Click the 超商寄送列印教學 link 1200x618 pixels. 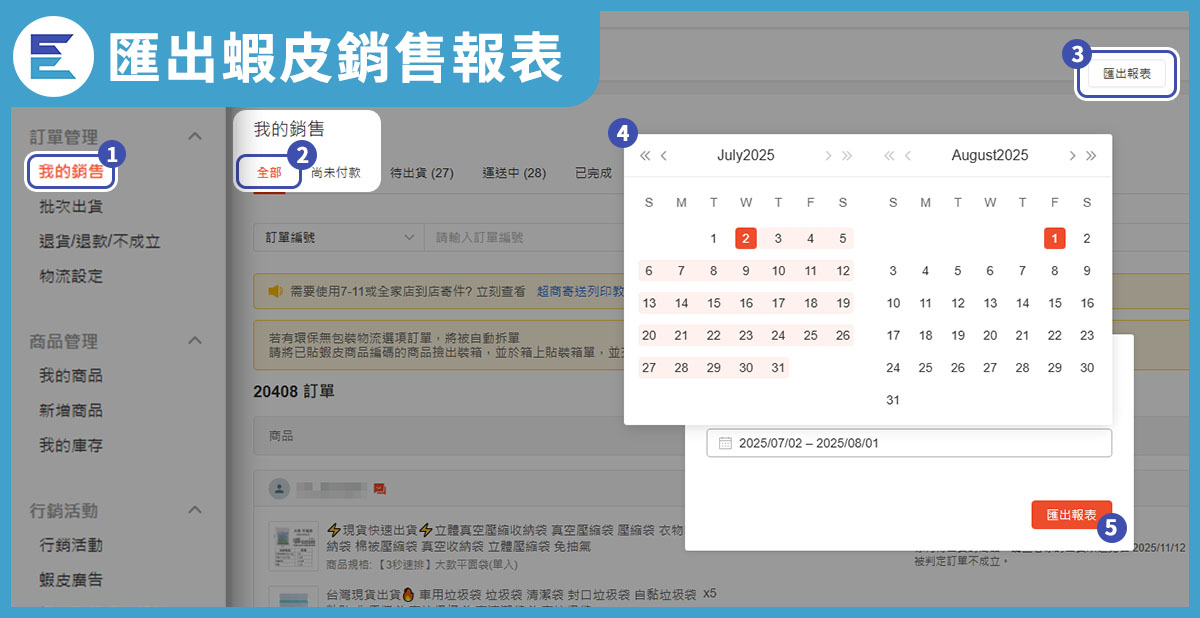pos(580,292)
